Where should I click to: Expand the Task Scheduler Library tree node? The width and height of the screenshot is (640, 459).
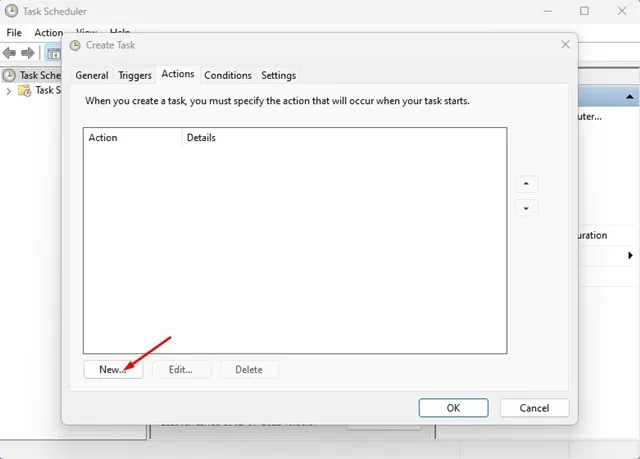(10, 91)
